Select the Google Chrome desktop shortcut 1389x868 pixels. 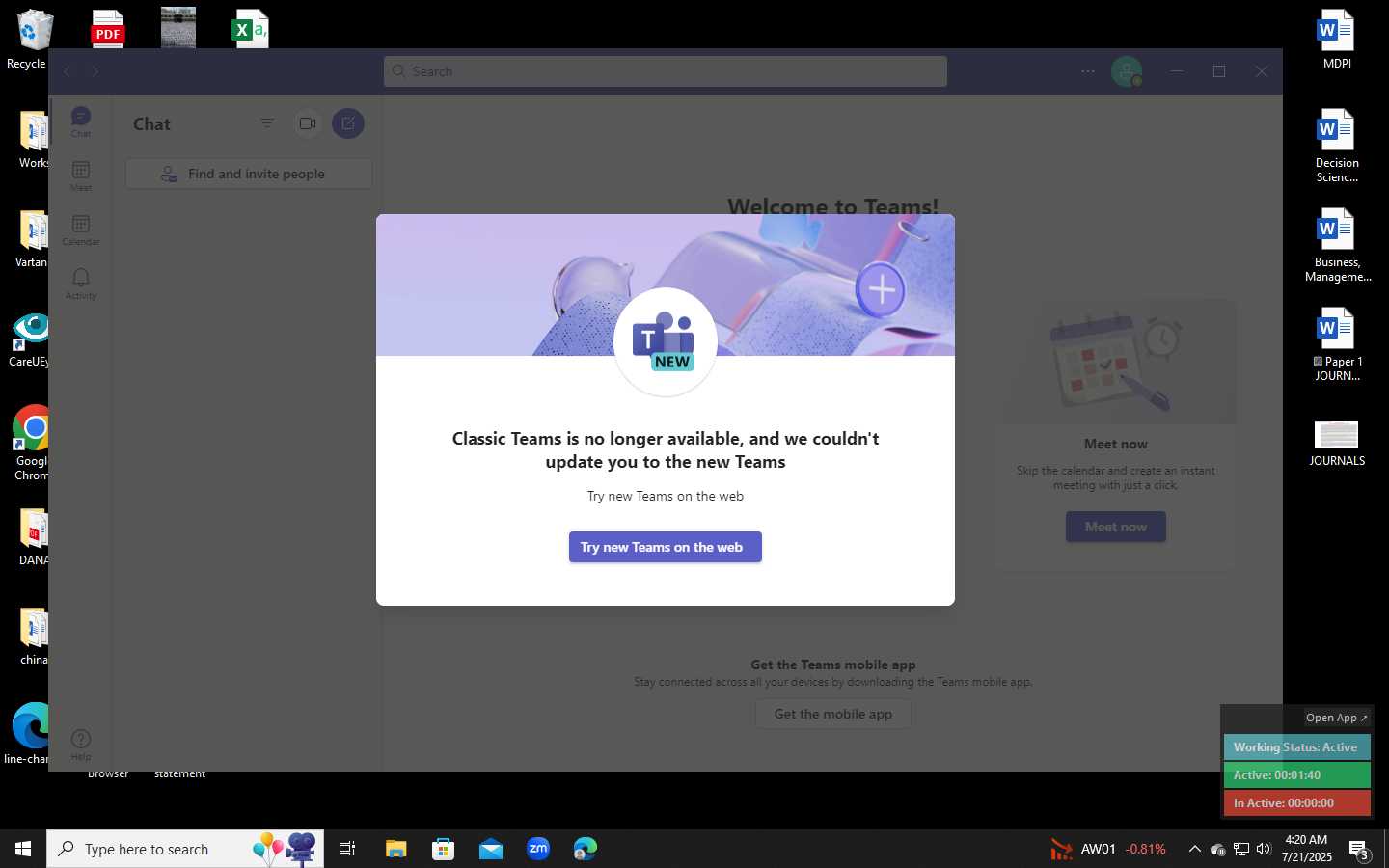point(31,443)
